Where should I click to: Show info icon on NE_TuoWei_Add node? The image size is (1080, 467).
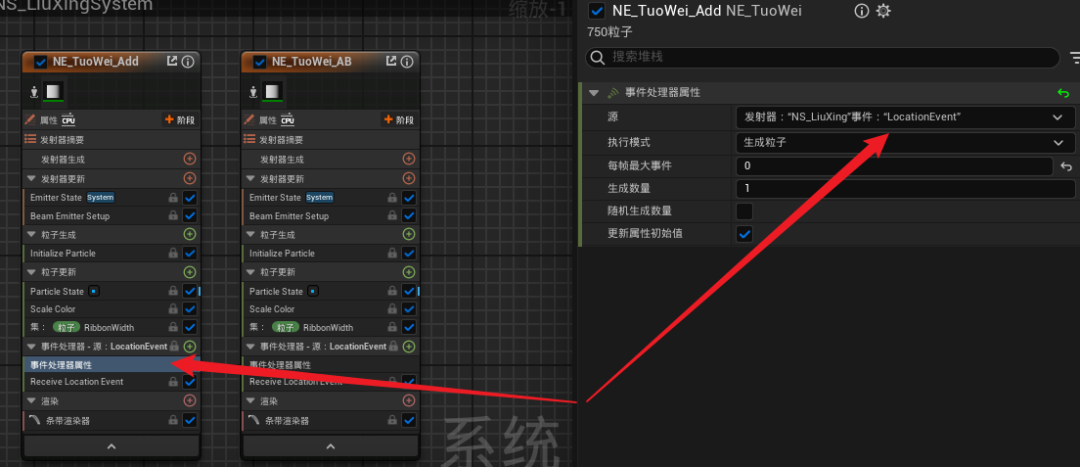point(187,61)
